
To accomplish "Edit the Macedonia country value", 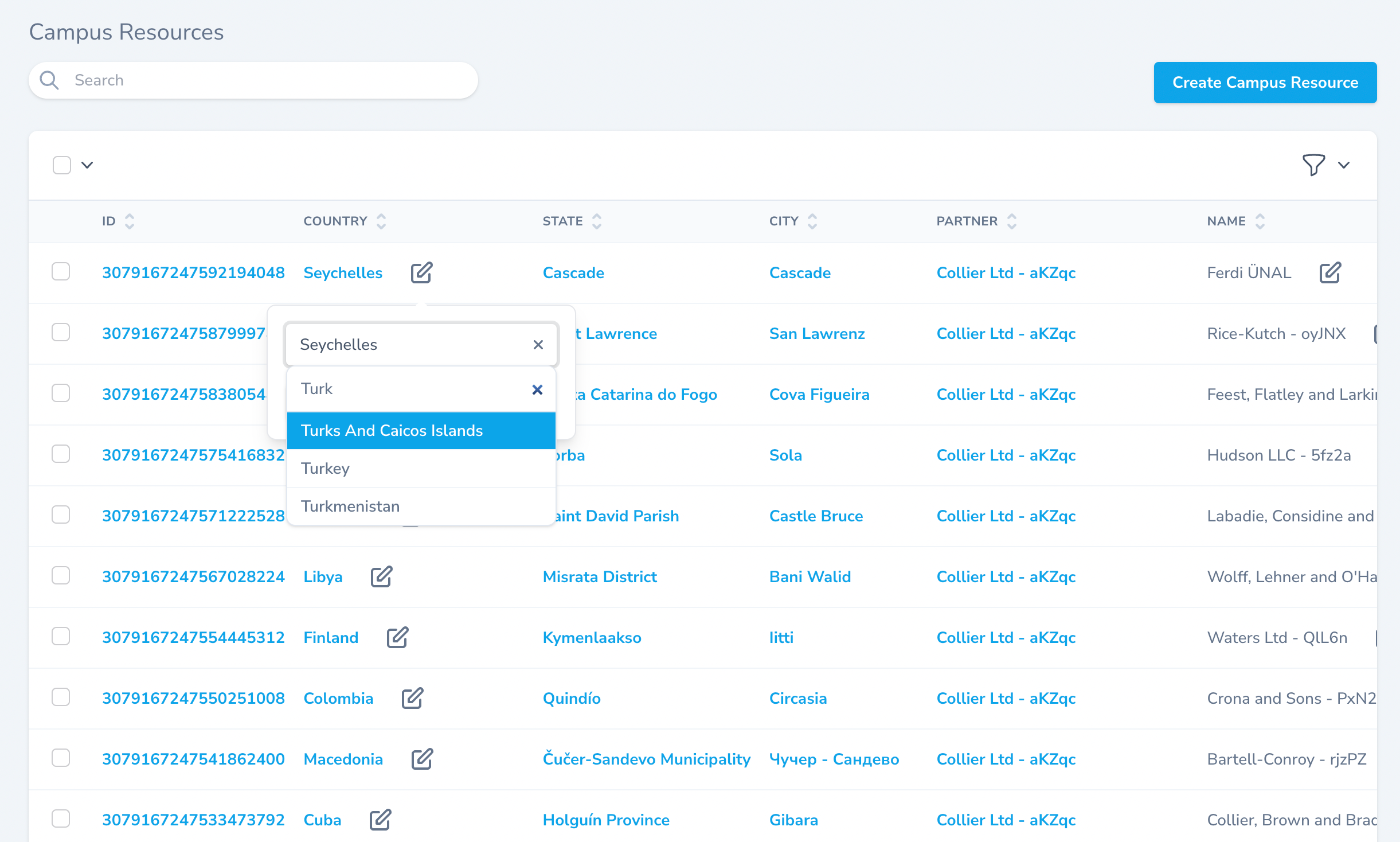I will [x=422, y=759].
